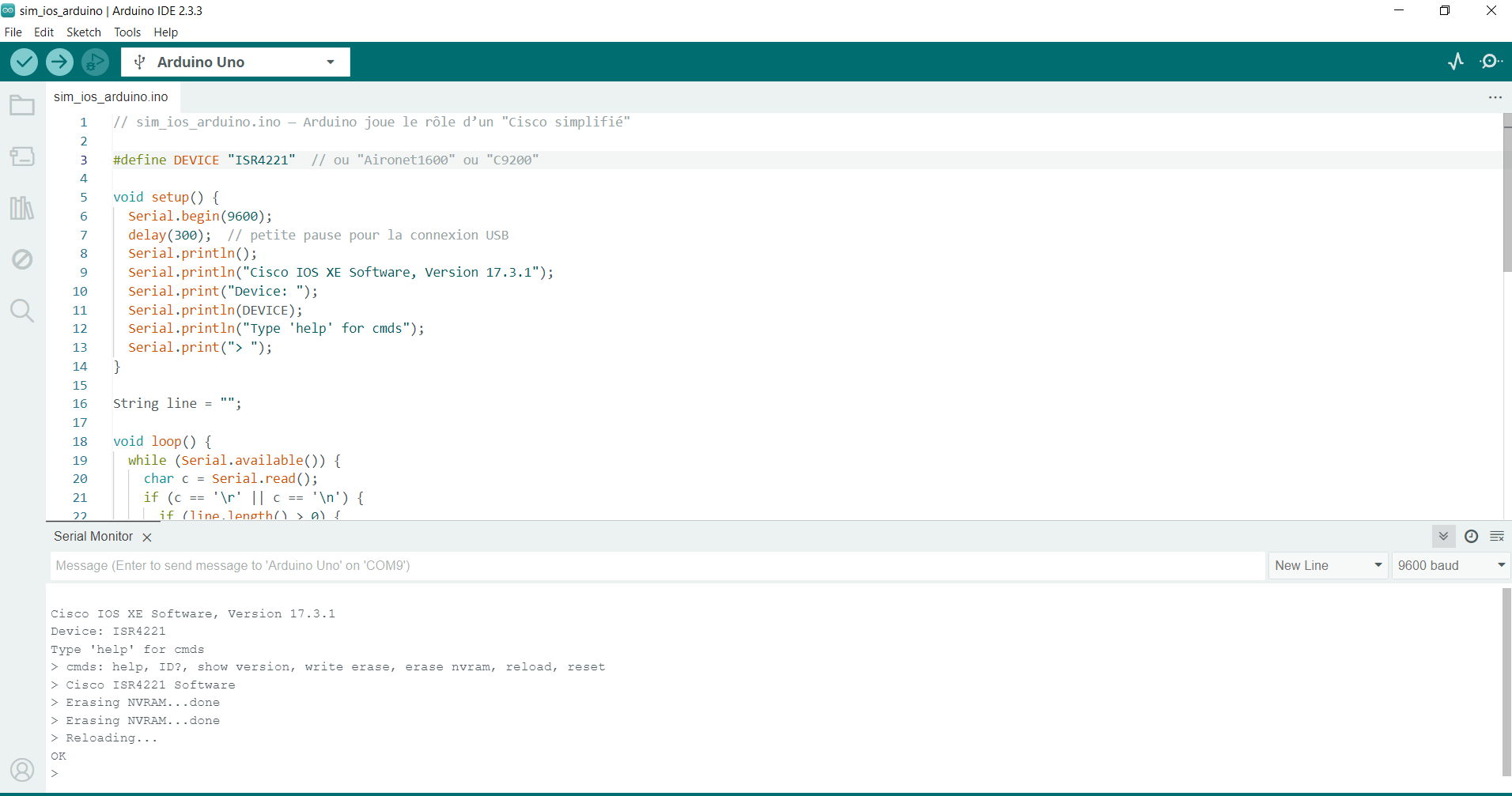This screenshot has height=796, width=1512.
Task: Open the Search sidebar magnifier icon
Action: (22, 310)
